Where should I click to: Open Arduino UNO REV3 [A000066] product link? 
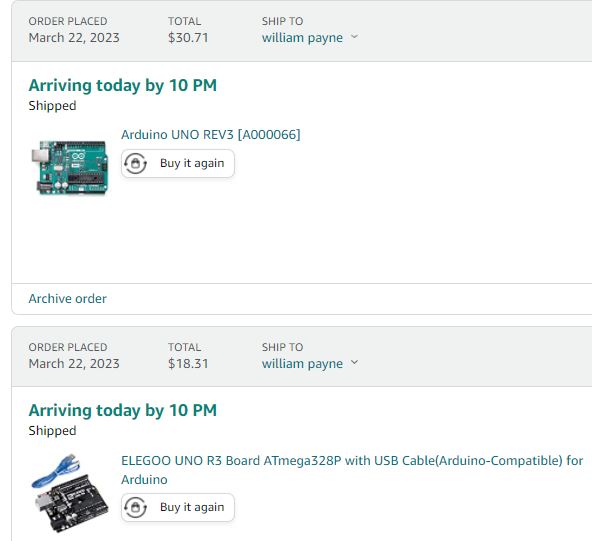tap(211, 134)
